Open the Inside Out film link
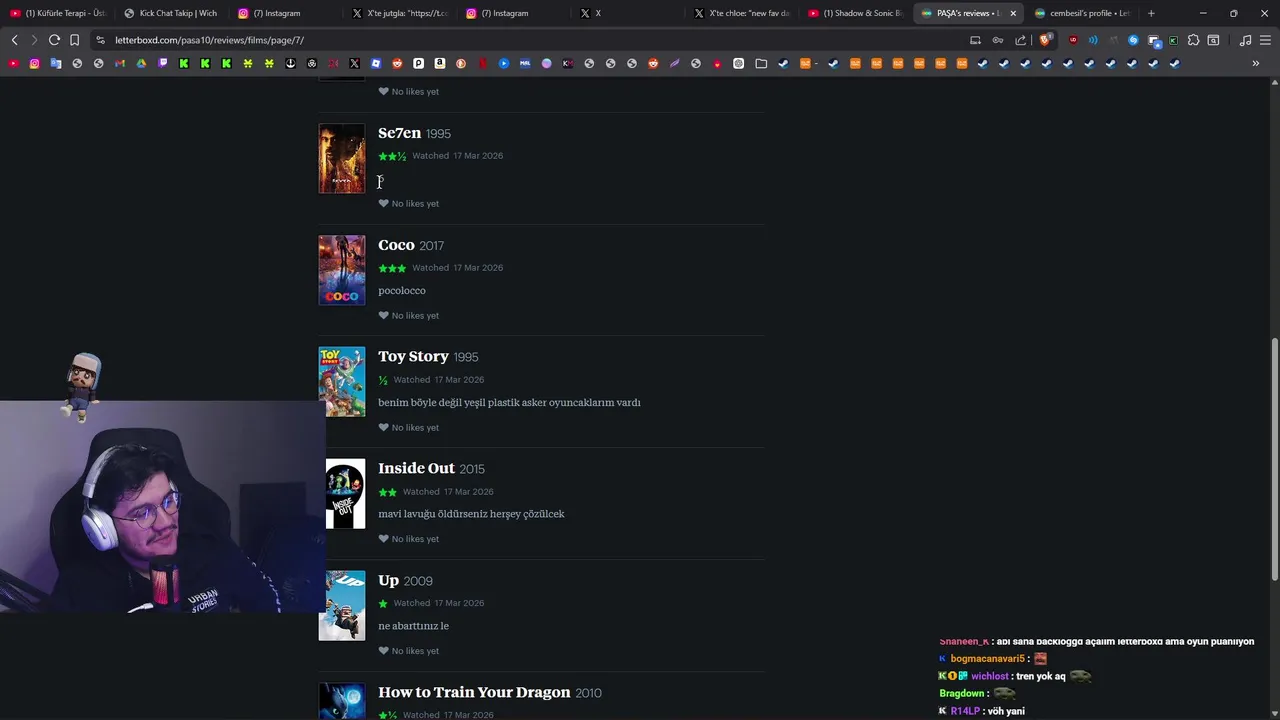 pyautogui.click(x=416, y=468)
